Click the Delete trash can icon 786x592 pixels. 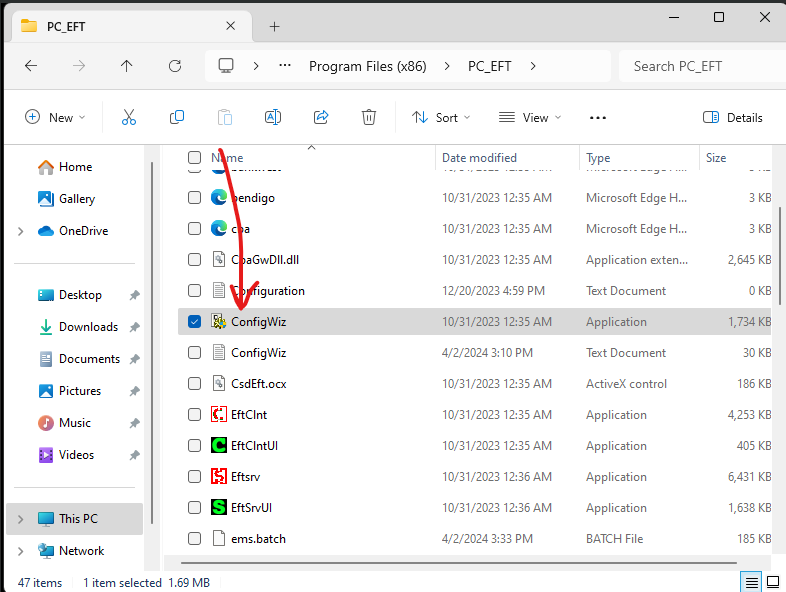369,117
